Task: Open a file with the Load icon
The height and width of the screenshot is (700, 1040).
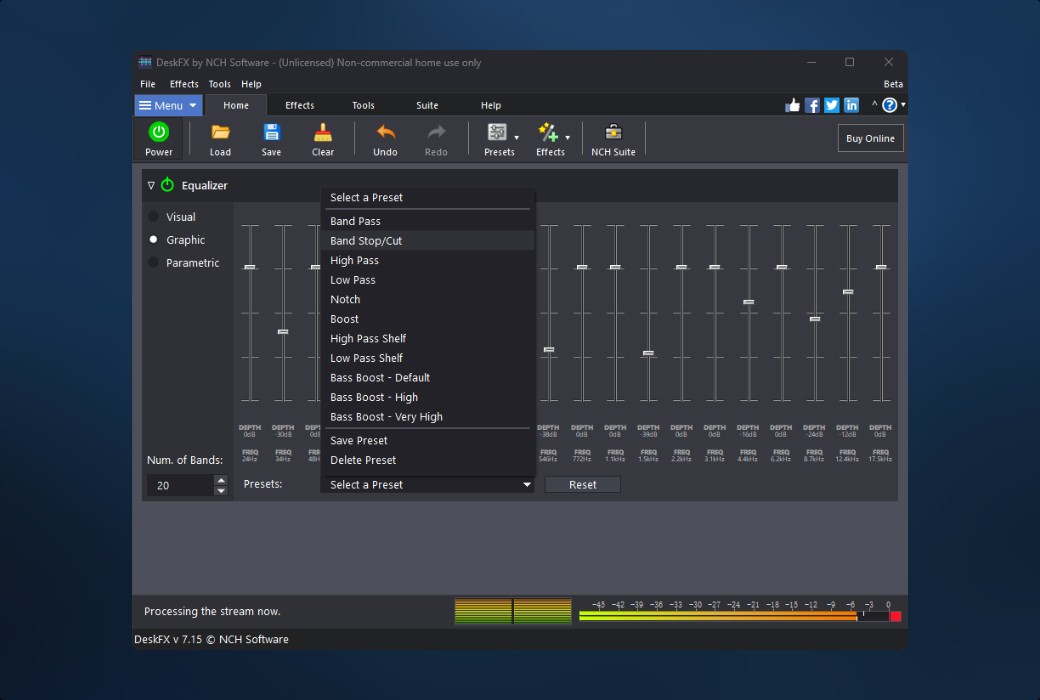Action: click(220, 131)
